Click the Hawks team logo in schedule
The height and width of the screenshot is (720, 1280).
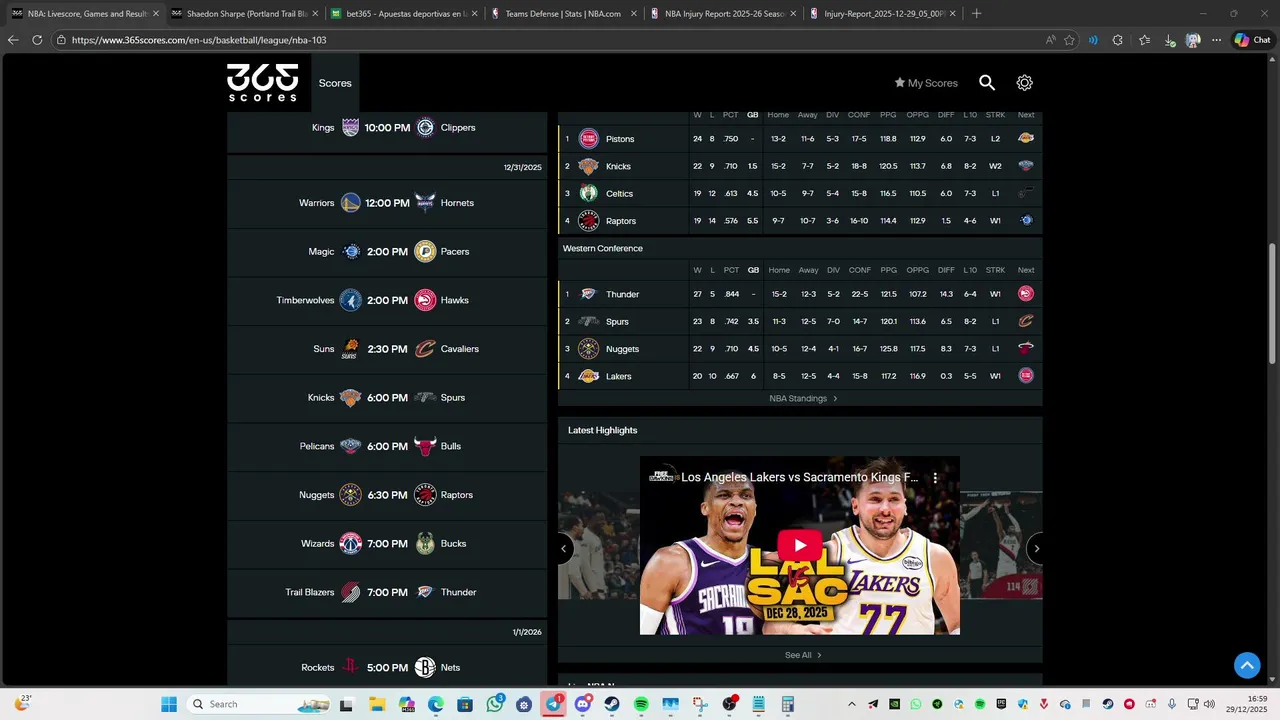coord(425,300)
